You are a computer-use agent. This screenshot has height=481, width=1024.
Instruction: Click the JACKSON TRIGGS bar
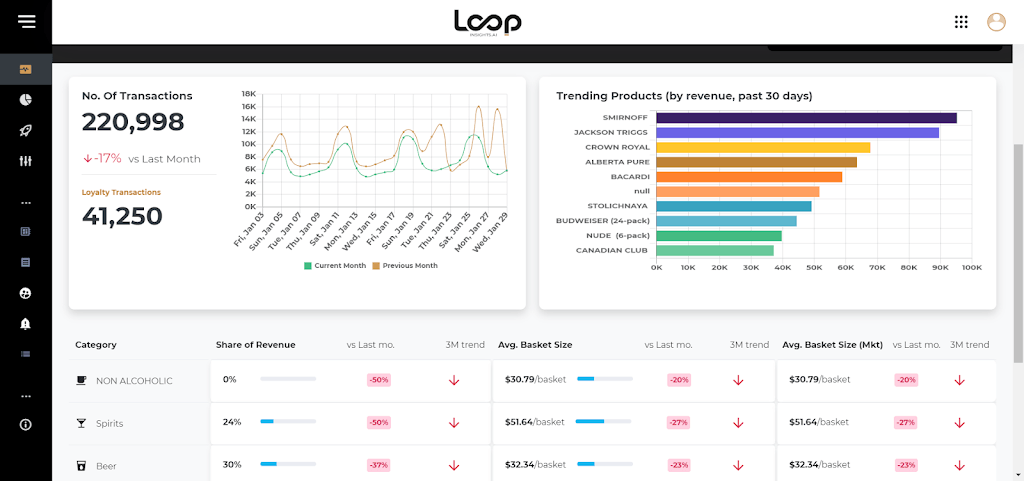[x=797, y=132]
